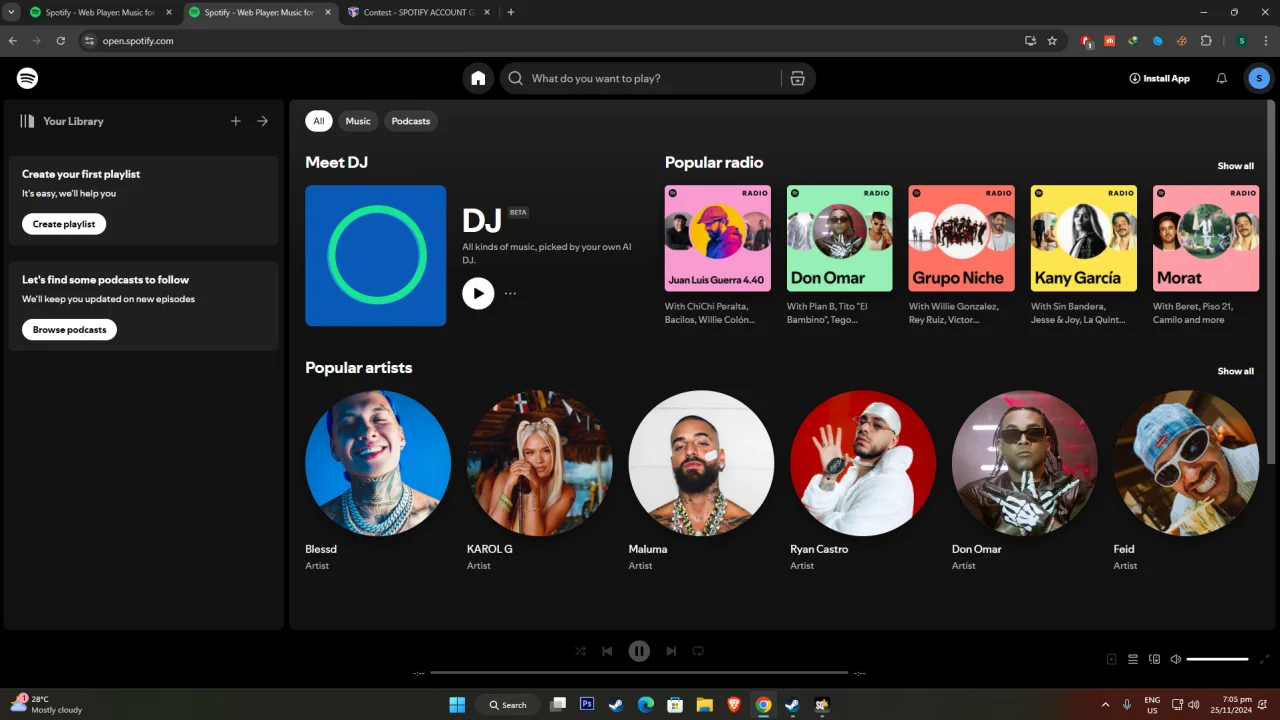Open the KAROL G artist card
This screenshot has width=1280, height=720.
(540, 483)
